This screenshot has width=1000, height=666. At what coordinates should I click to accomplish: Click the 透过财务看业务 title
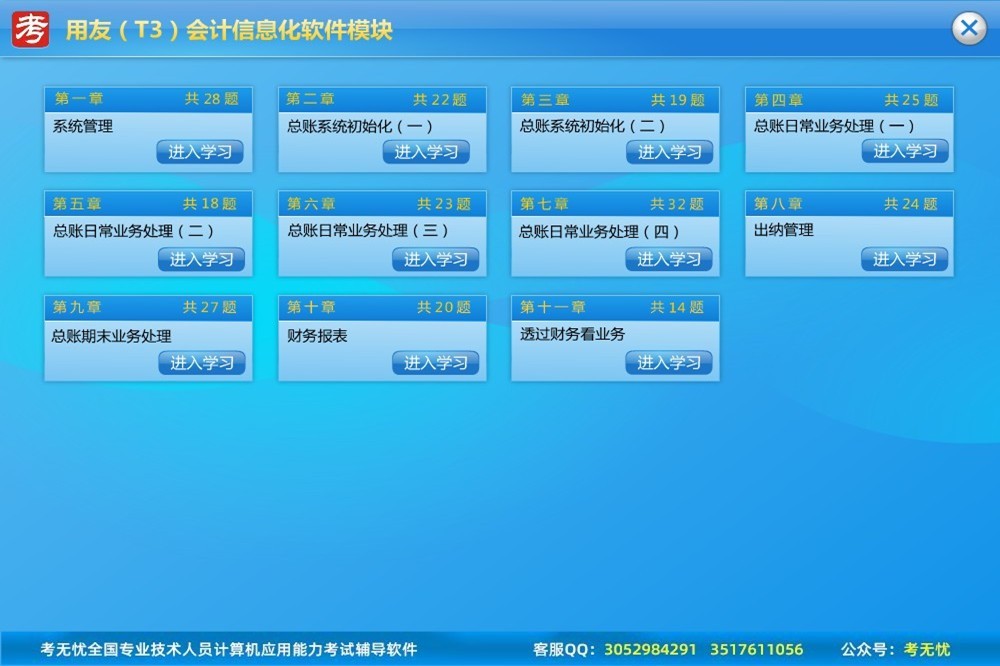coord(573,334)
